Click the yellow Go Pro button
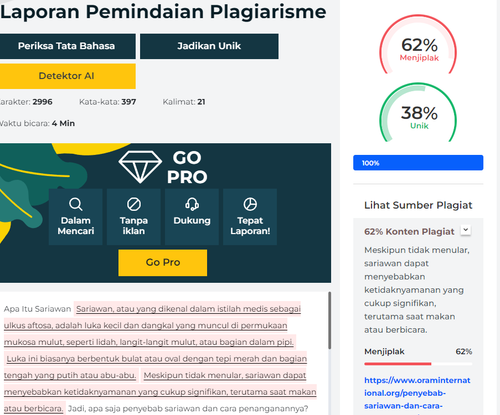Screen dimensions: 500x415 tap(163, 262)
